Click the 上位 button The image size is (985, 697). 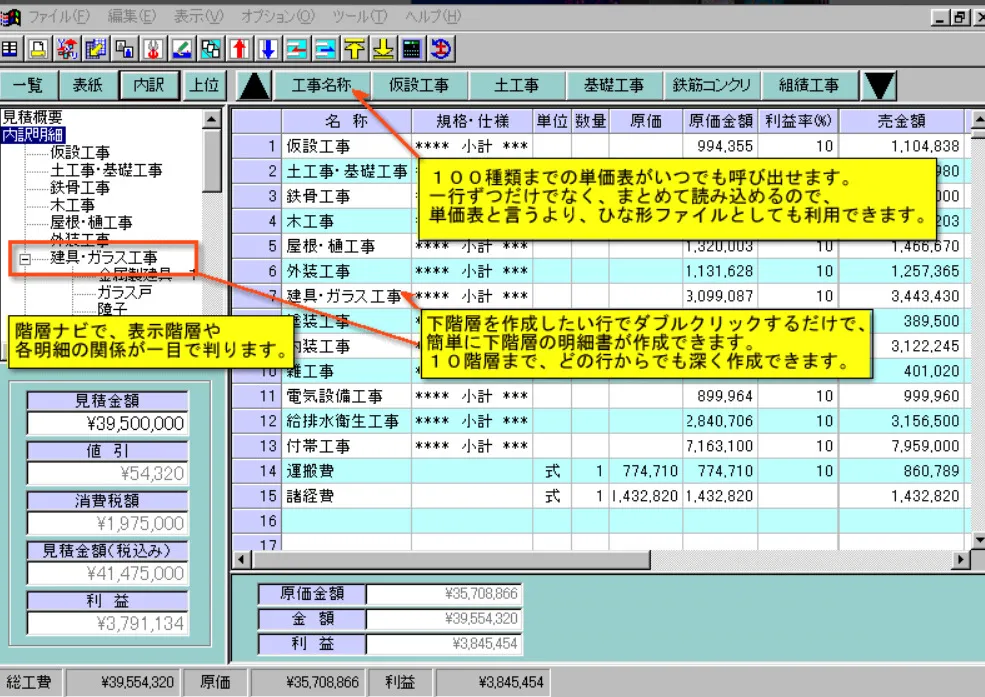click(206, 86)
